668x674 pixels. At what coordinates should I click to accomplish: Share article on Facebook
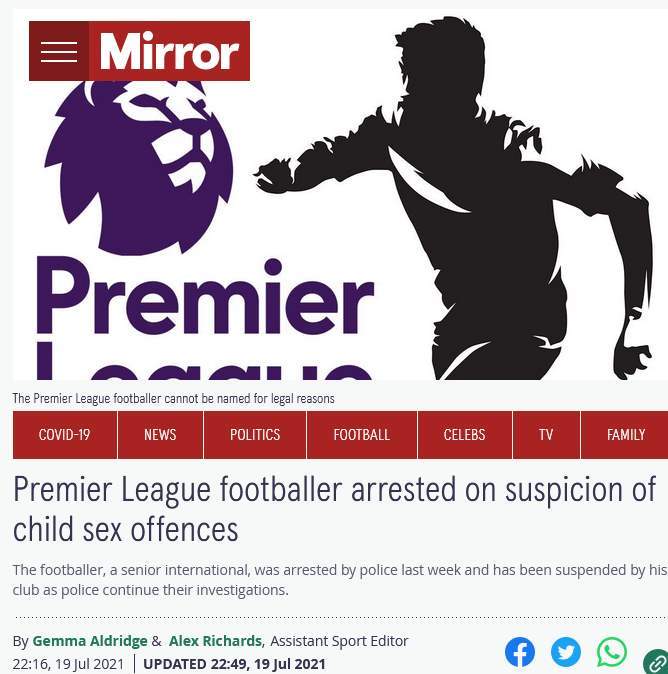click(520, 652)
